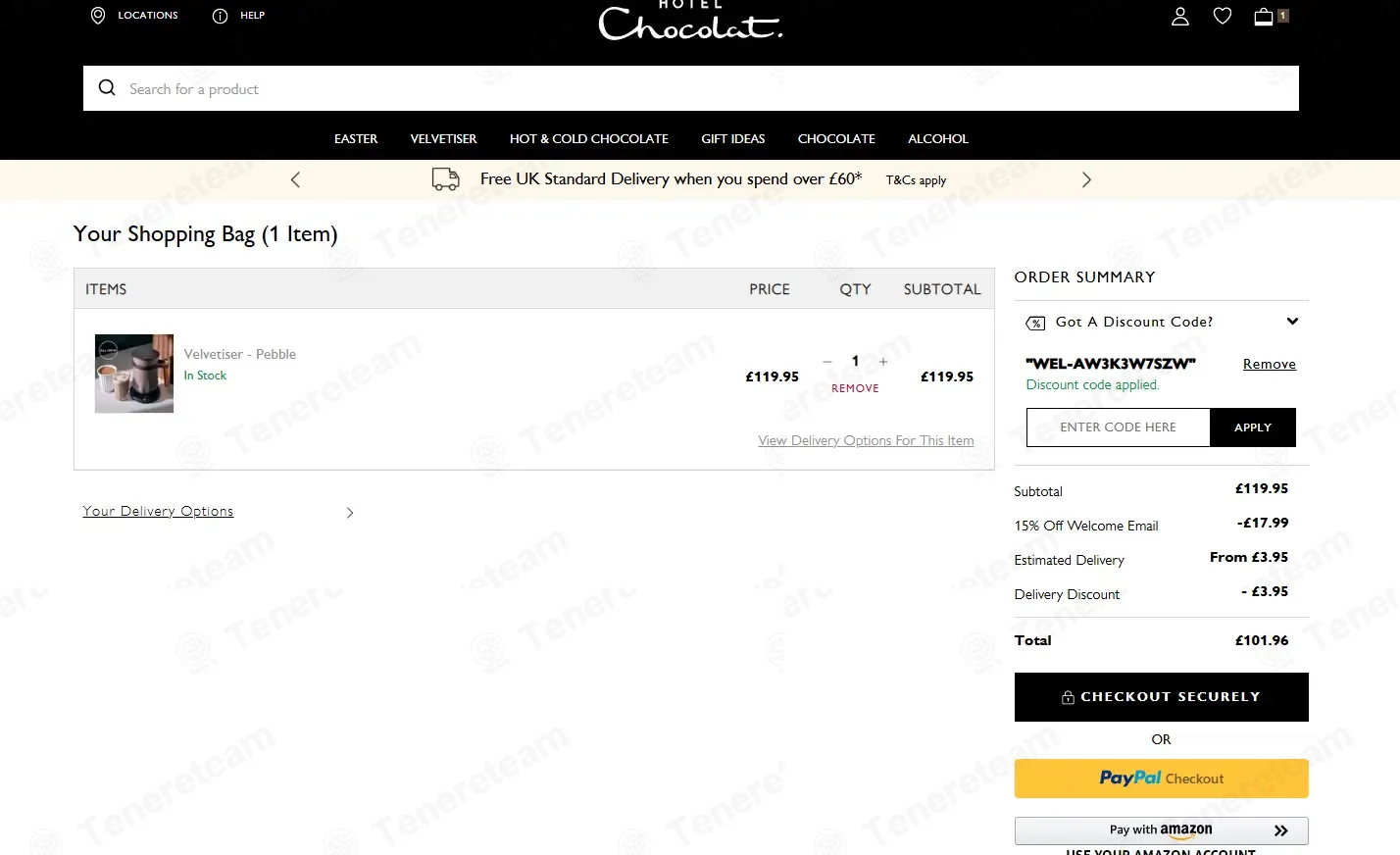Focus the Search for a product field
Screen dimensions: 1400x855
click(x=691, y=88)
